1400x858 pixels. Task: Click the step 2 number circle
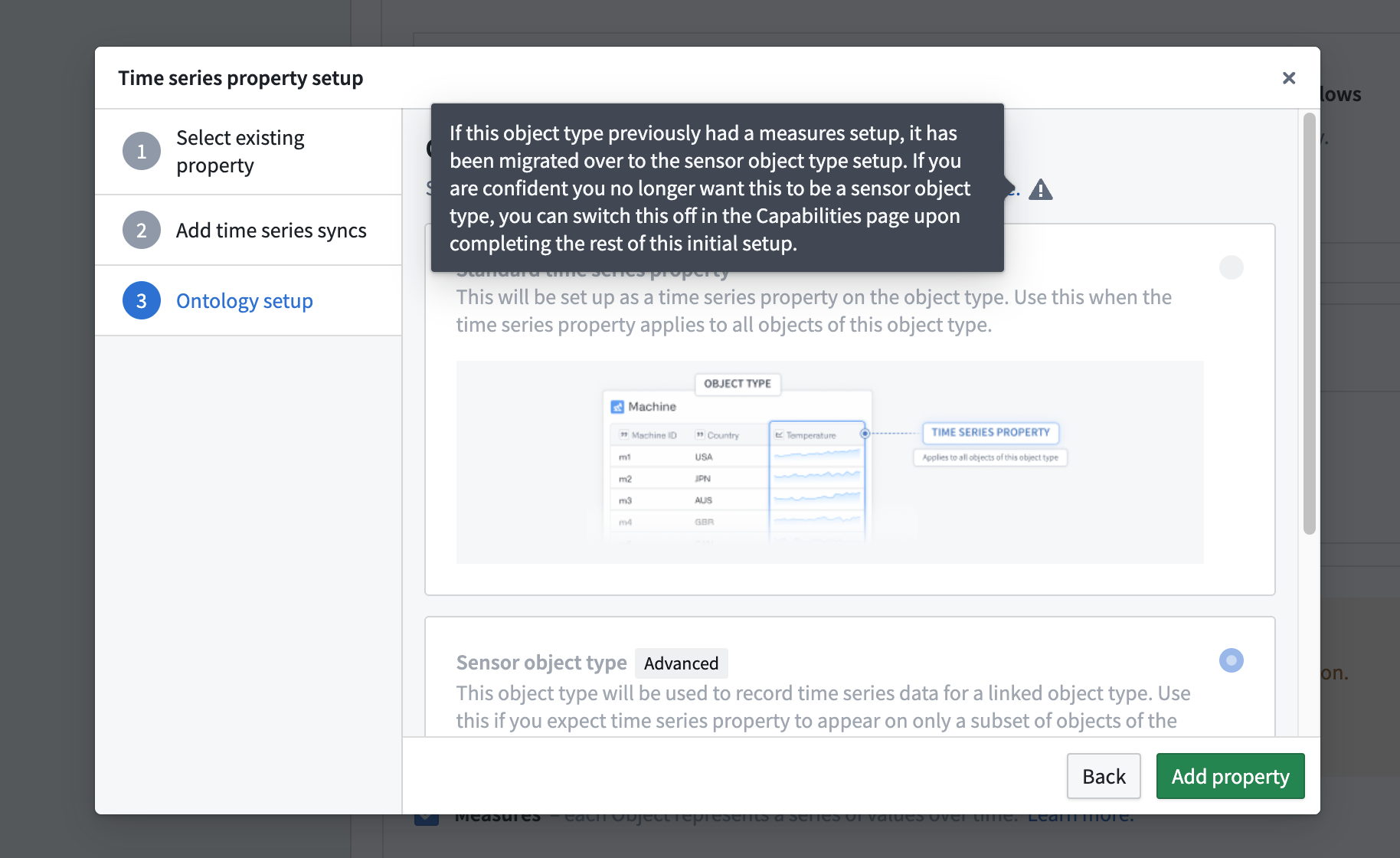pos(142,231)
